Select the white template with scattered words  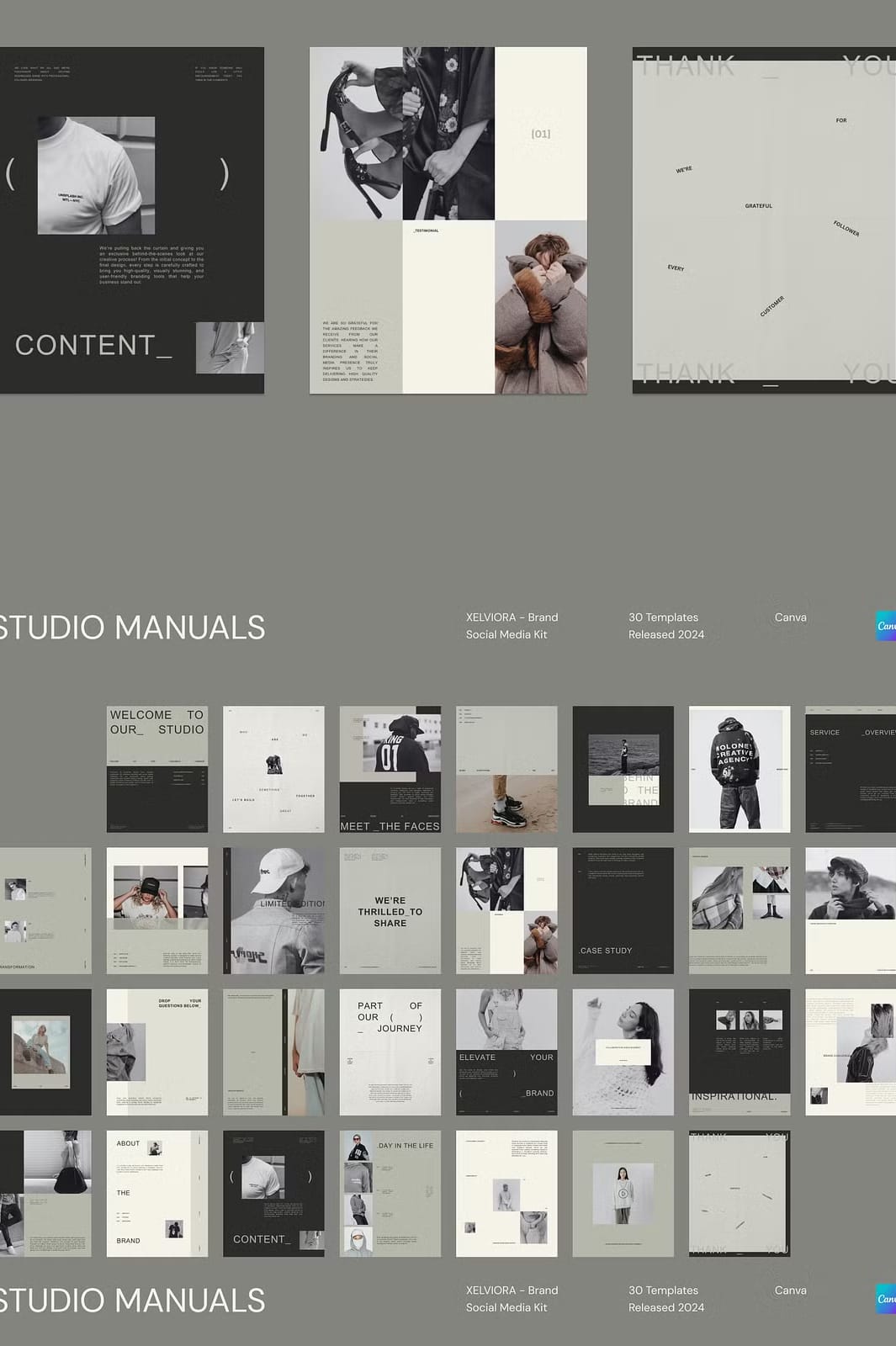coord(273,769)
